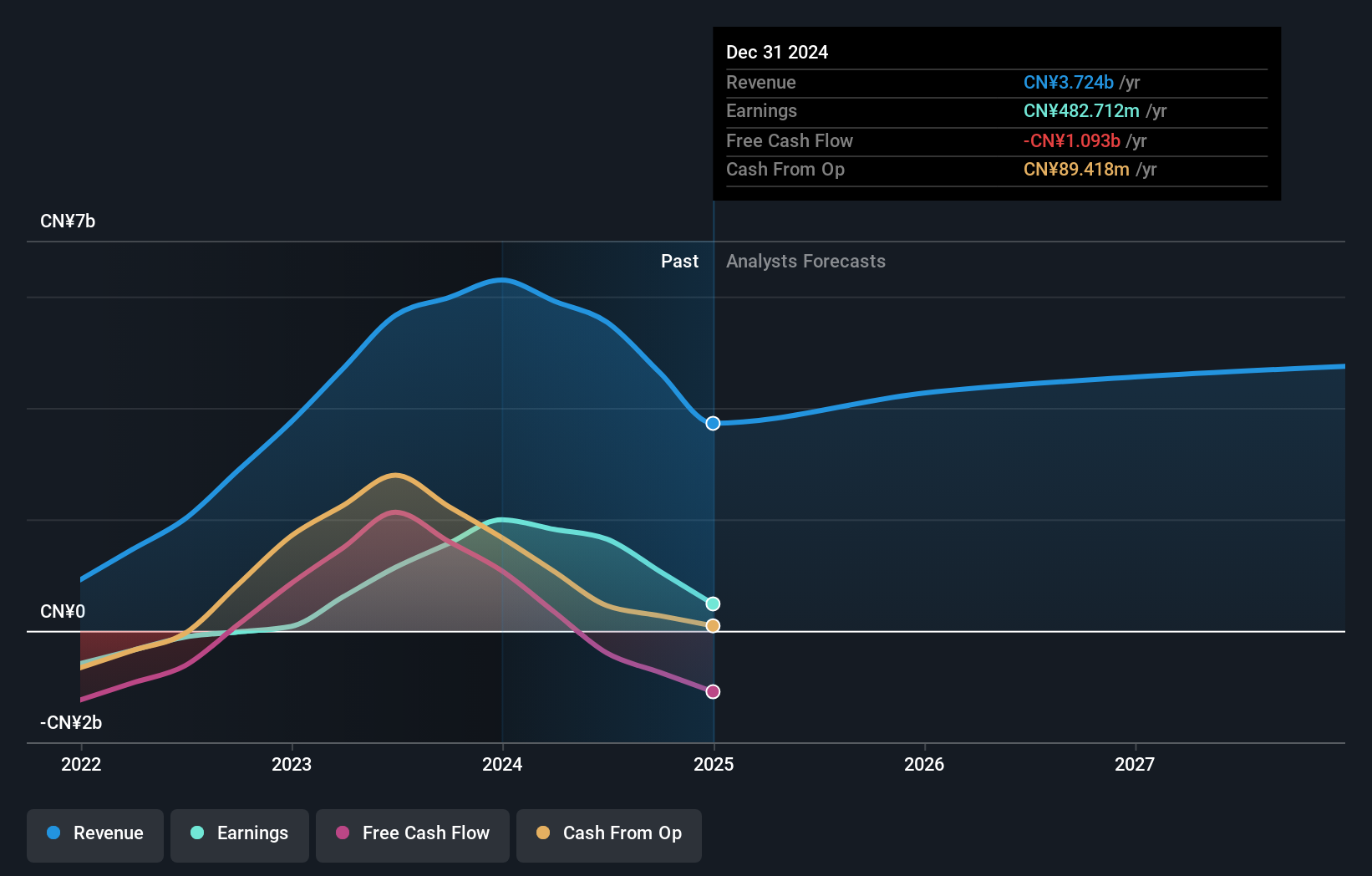Viewport: 1372px width, 876px height.
Task: Click the orange Cash From Op legend dot
Action: click(x=543, y=833)
